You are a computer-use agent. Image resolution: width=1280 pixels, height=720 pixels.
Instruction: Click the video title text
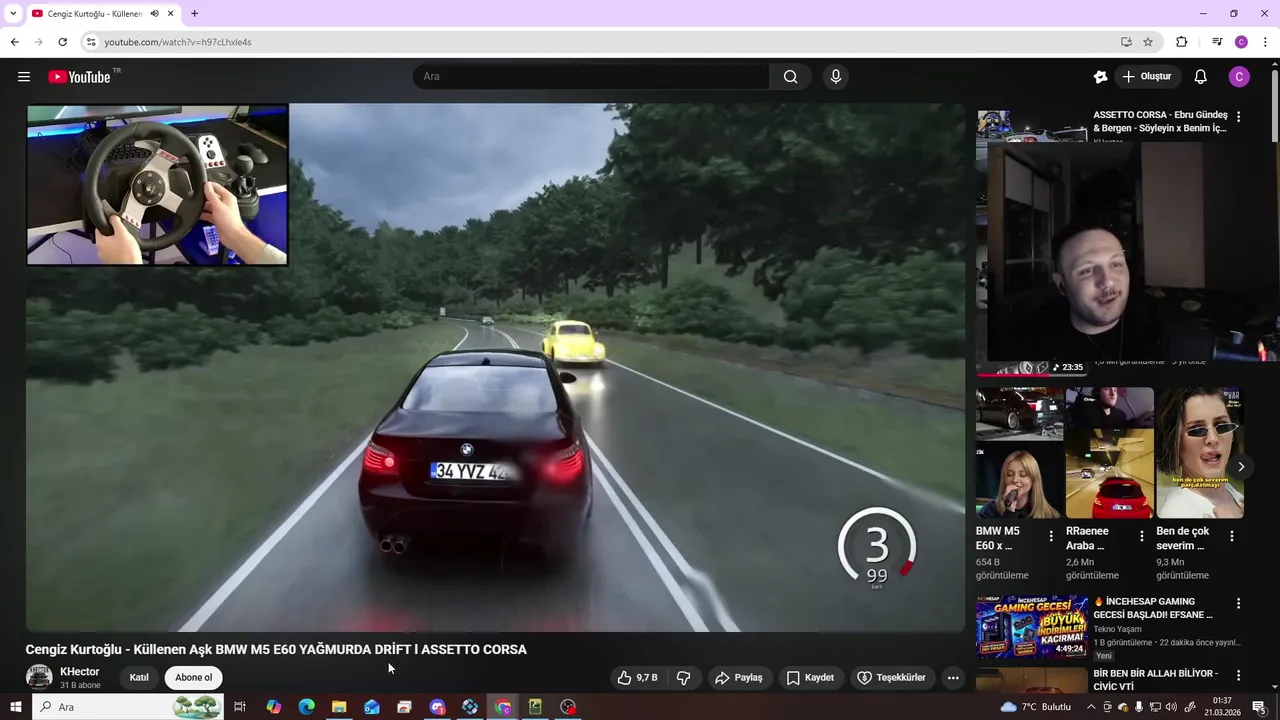(x=276, y=650)
